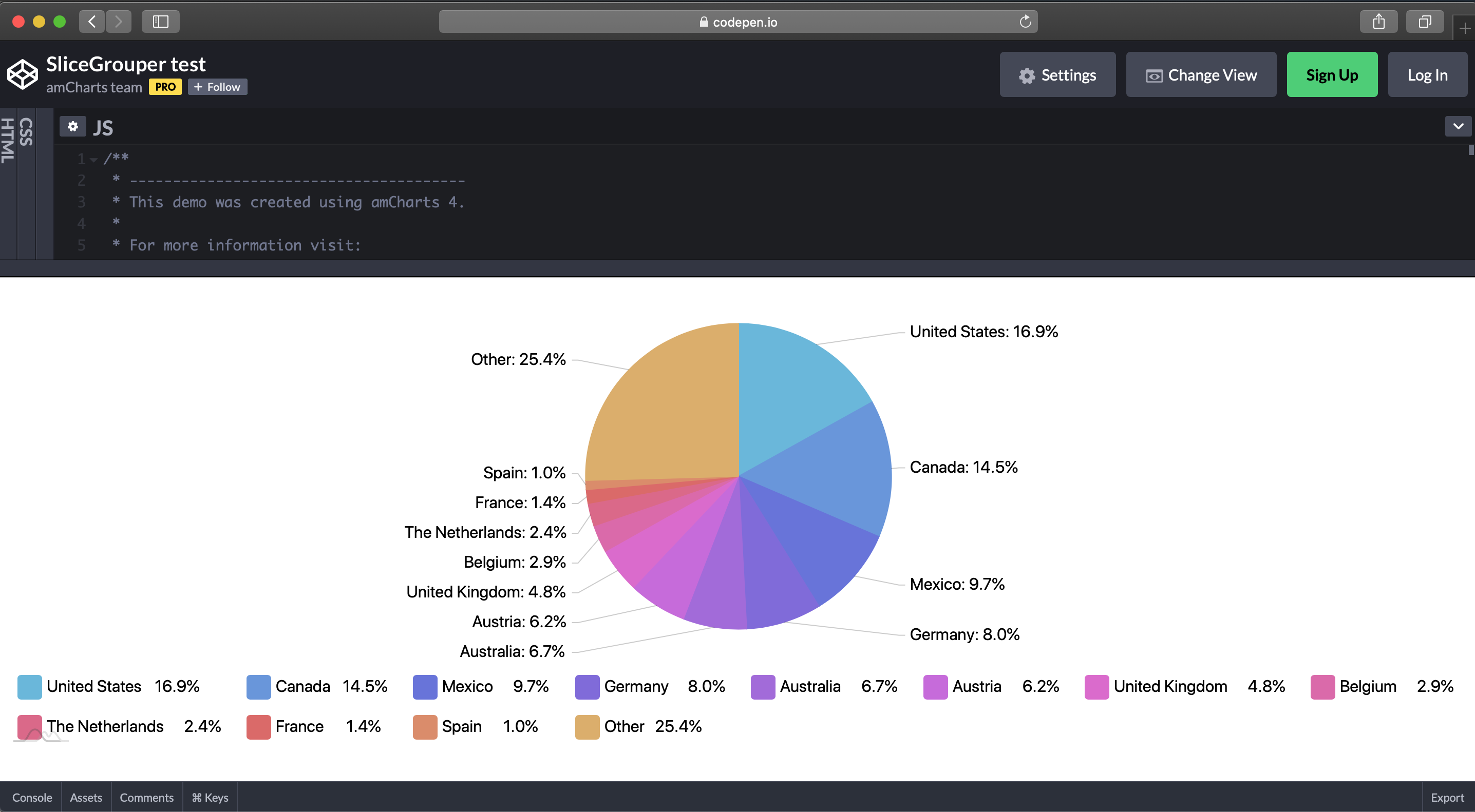Click the browser share icon
Screen dimensions: 1475x812
pyautogui.click(x=1379, y=21)
